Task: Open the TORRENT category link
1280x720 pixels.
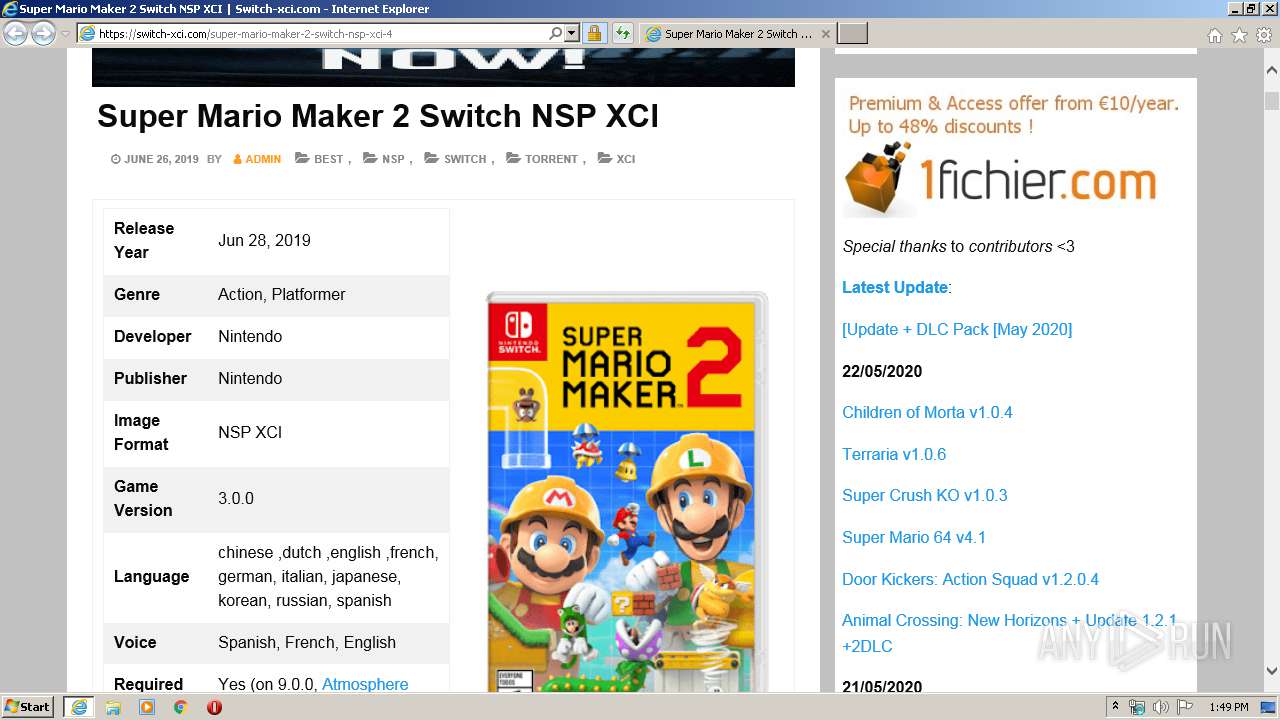Action: tap(551, 159)
